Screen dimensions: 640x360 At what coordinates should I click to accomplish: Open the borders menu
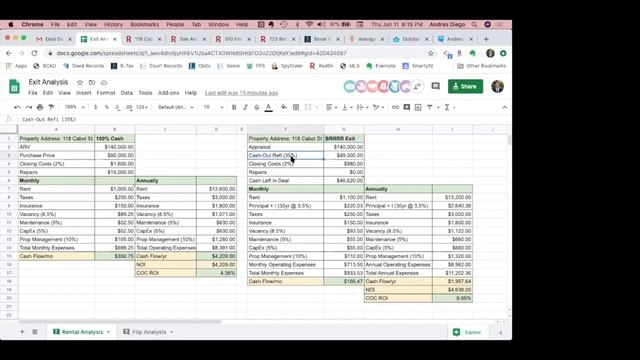[296, 107]
